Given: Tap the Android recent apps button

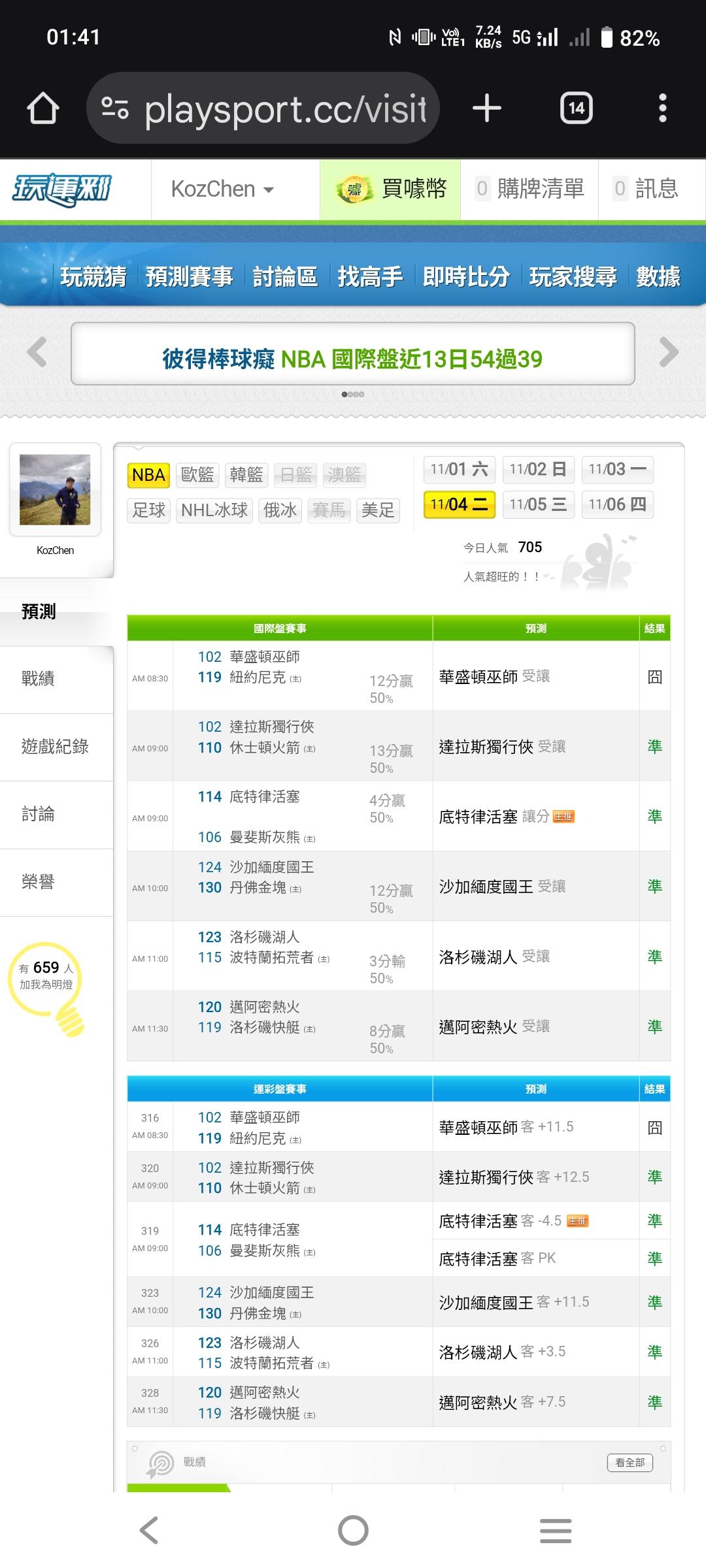Looking at the screenshot, I should click(x=556, y=1530).
